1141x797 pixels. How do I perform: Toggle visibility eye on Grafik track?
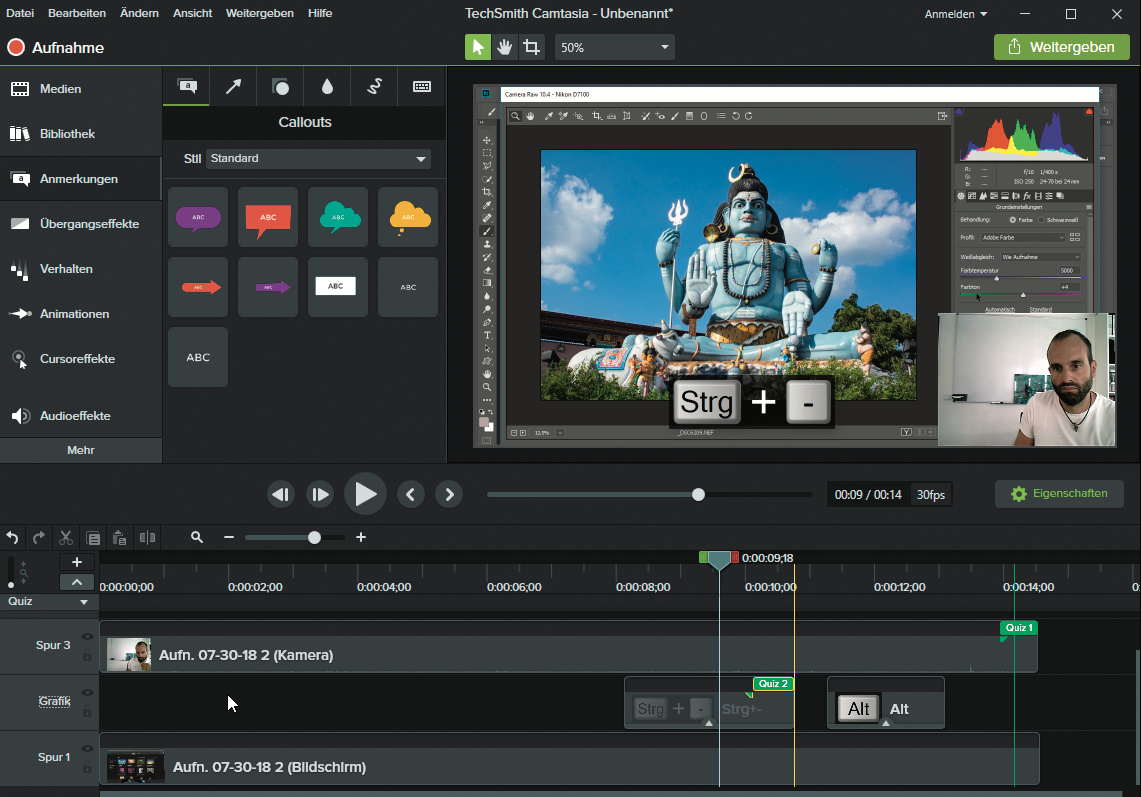point(87,693)
